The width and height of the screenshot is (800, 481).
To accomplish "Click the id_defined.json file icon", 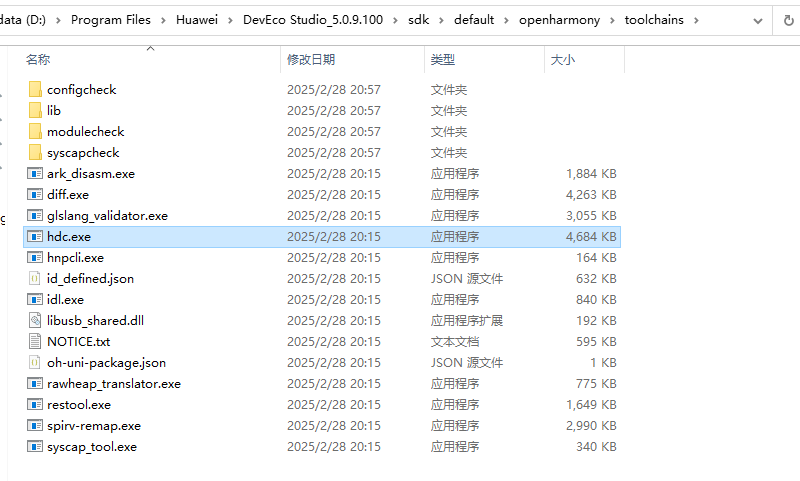I will pyautogui.click(x=35, y=278).
